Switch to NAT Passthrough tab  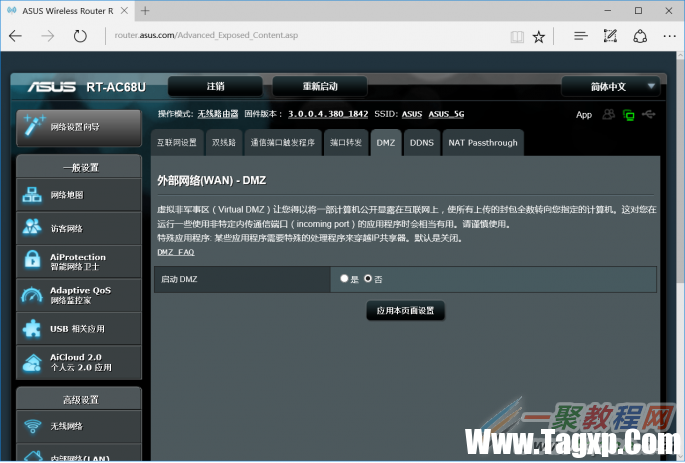[483, 143]
